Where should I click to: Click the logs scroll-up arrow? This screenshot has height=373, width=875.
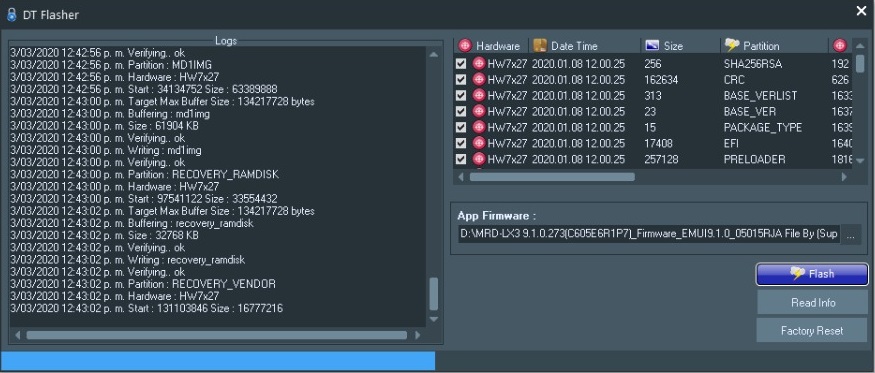tap(434, 54)
